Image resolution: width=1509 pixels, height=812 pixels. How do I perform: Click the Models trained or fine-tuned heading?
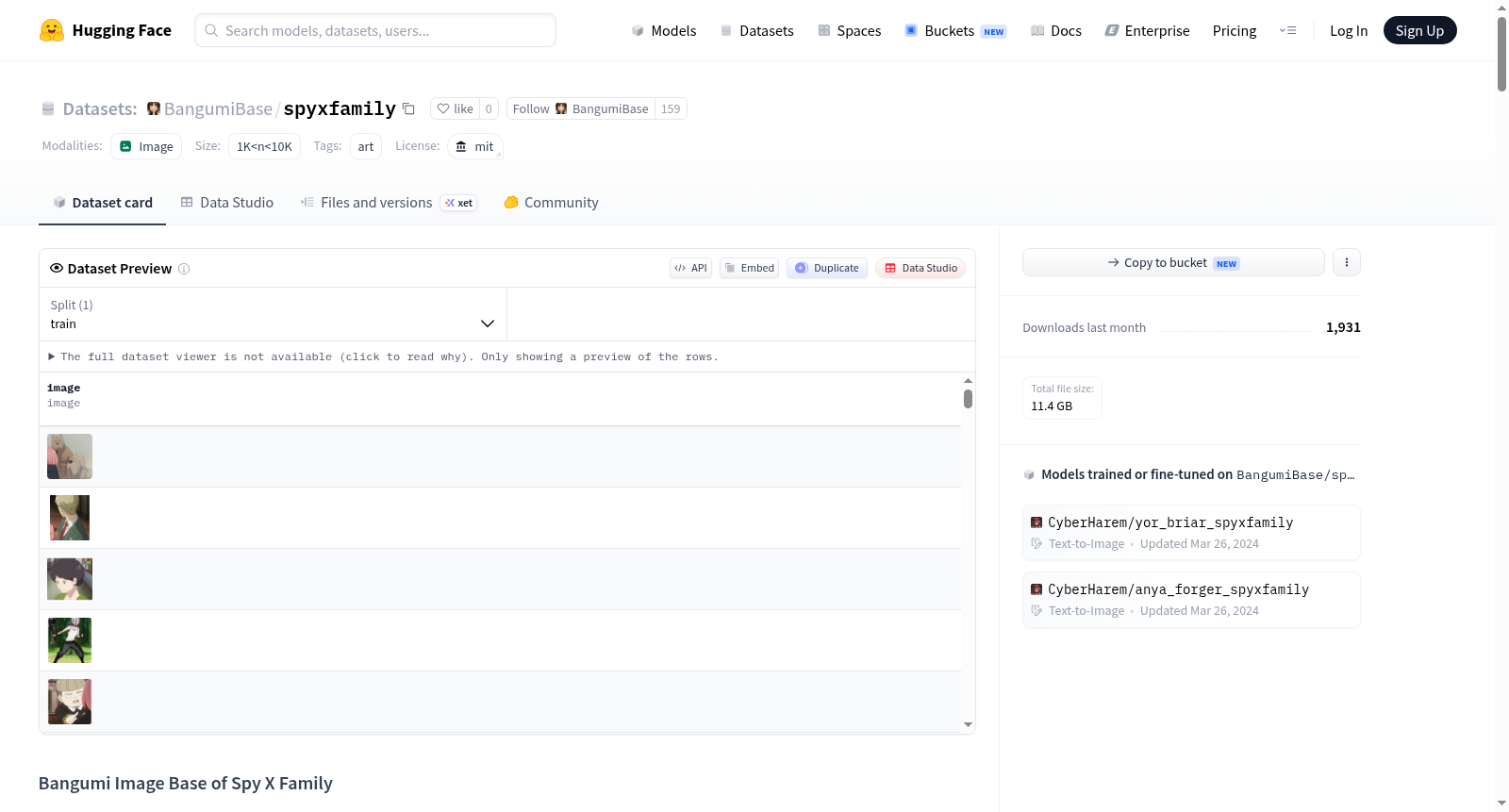click(1198, 474)
